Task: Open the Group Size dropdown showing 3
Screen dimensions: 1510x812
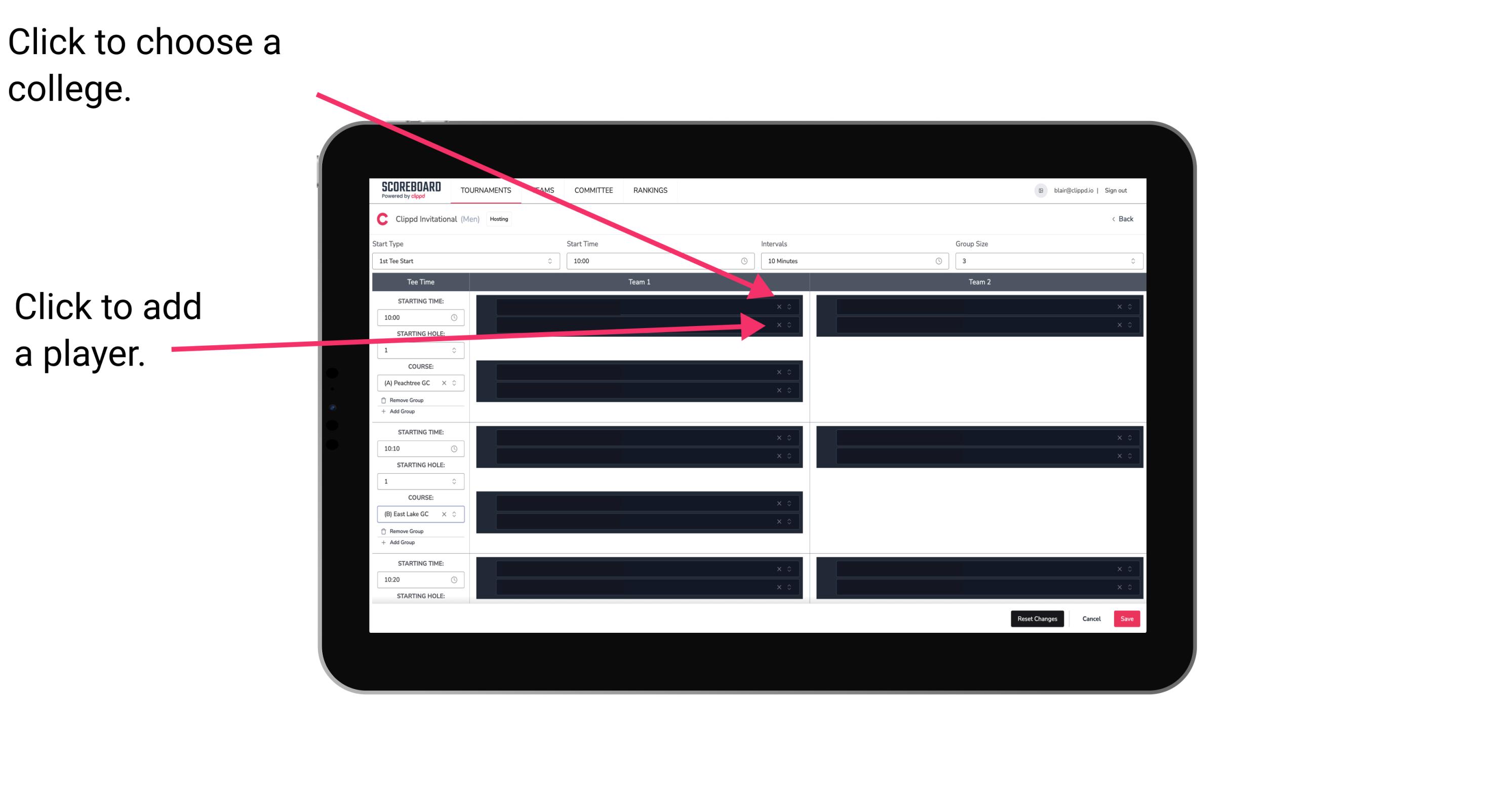Action: coord(1043,261)
